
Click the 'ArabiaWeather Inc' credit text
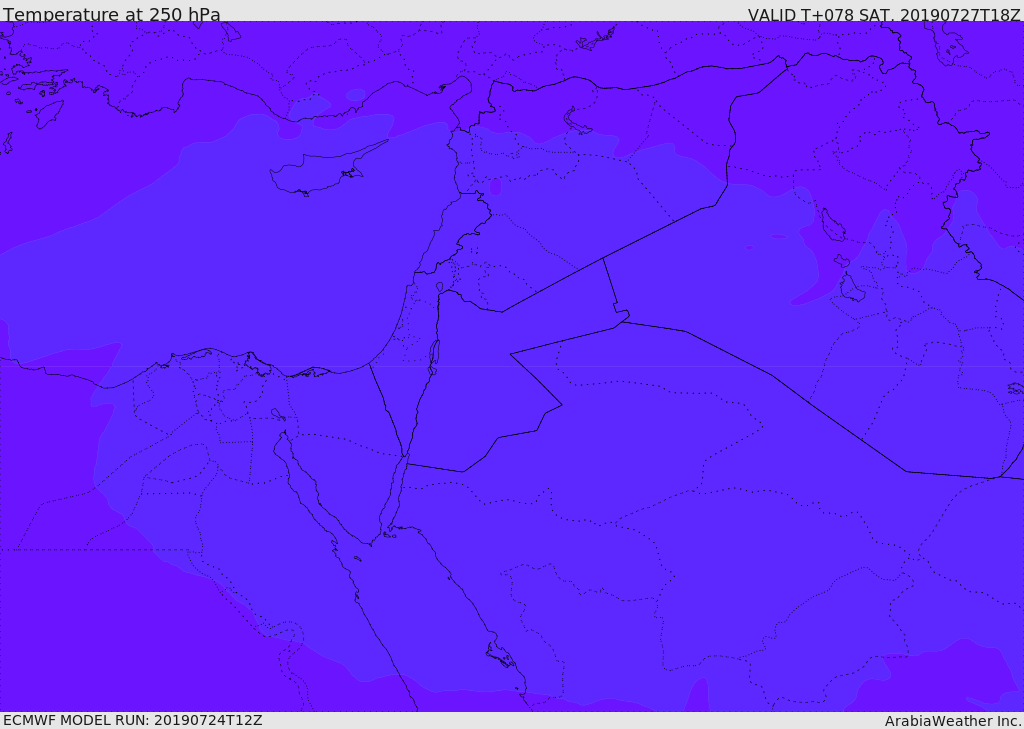point(953,721)
